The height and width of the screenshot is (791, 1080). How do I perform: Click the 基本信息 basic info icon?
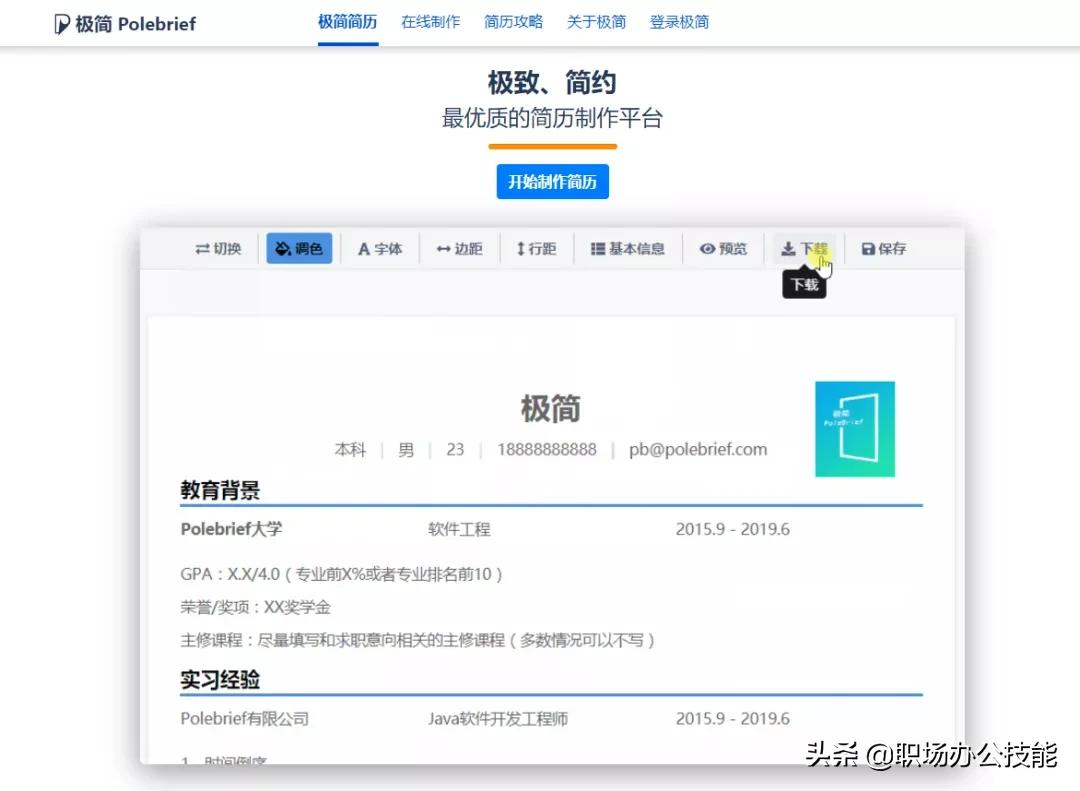(627, 248)
